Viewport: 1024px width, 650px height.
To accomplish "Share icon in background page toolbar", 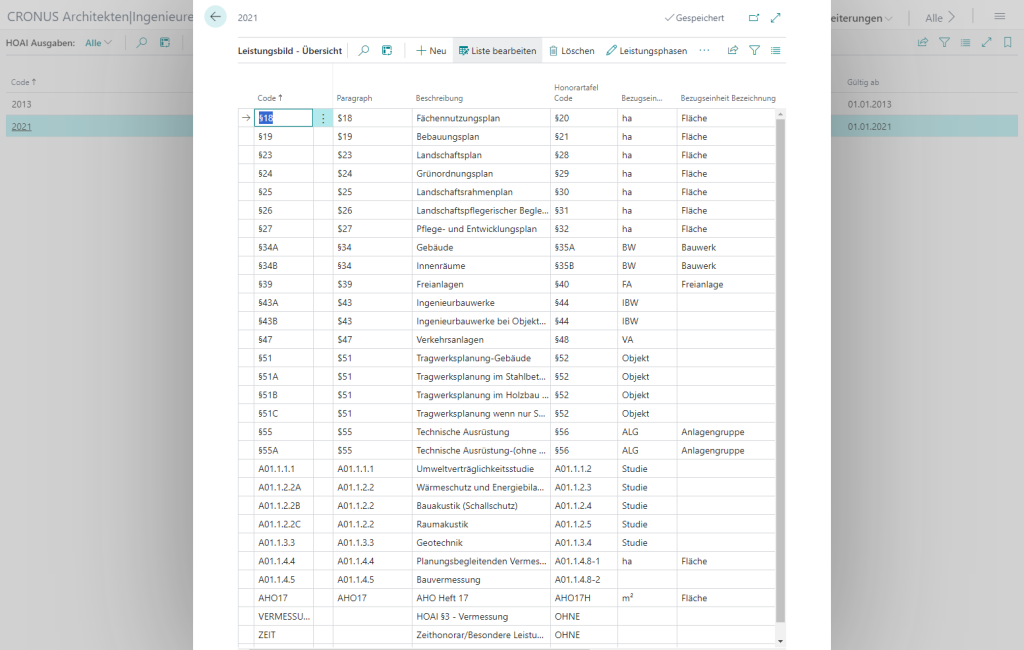I will [923, 42].
